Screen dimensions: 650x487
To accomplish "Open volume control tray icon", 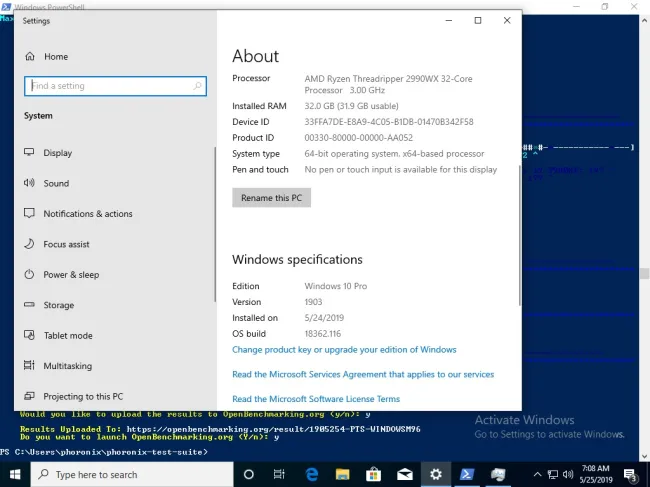I will pyautogui.click(x=568, y=475).
